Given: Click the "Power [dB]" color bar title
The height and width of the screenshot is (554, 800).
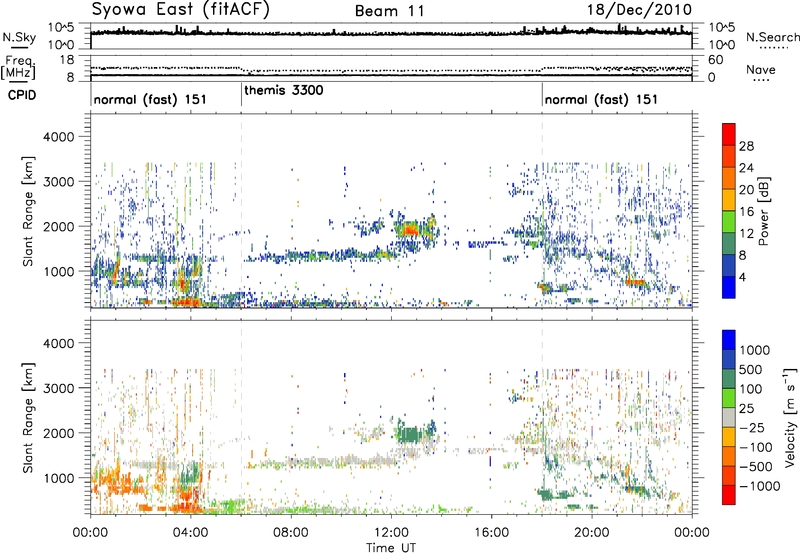Looking at the screenshot, I should click(x=763, y=211).
